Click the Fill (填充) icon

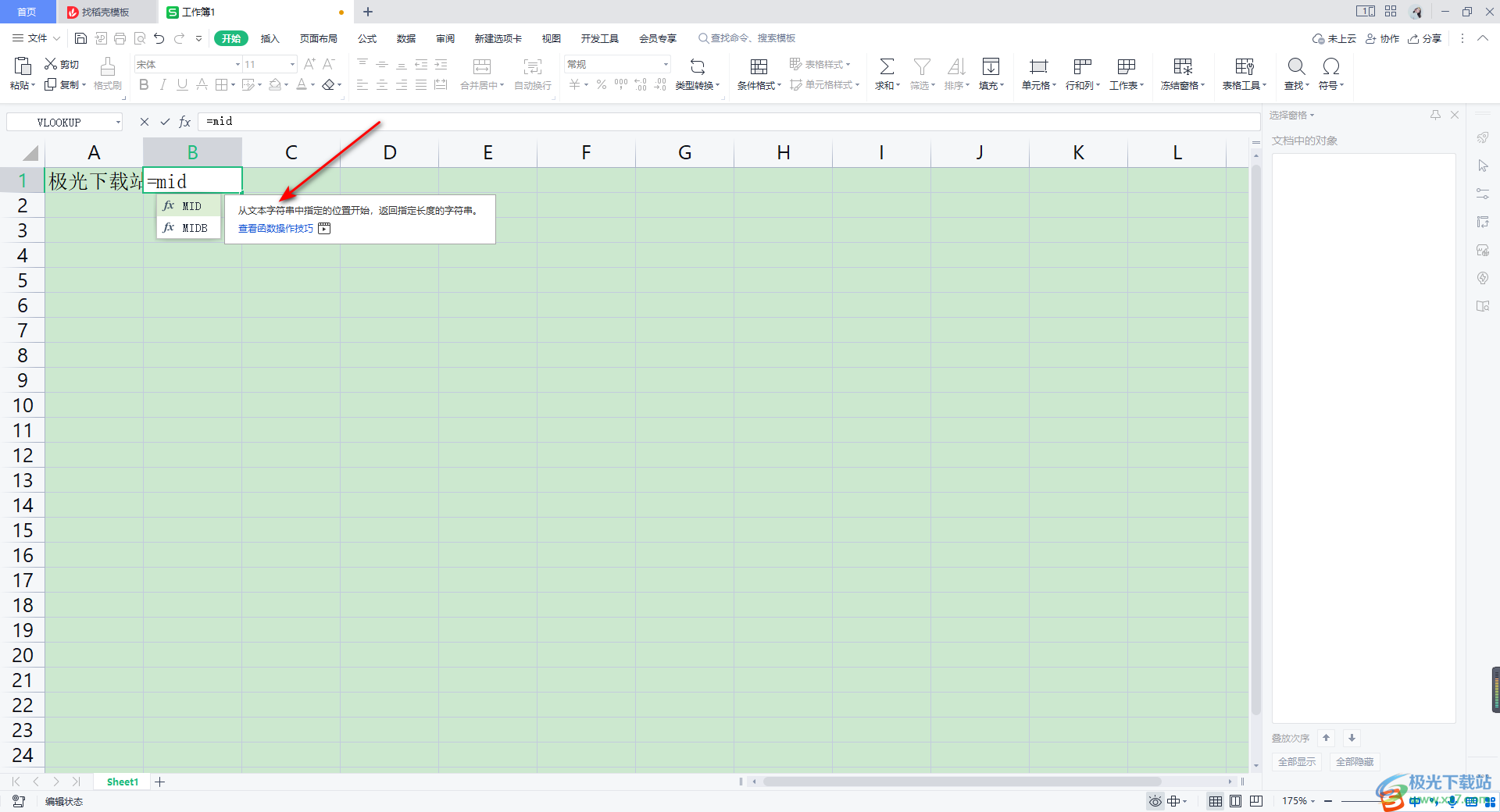click(x=991, y=66)
